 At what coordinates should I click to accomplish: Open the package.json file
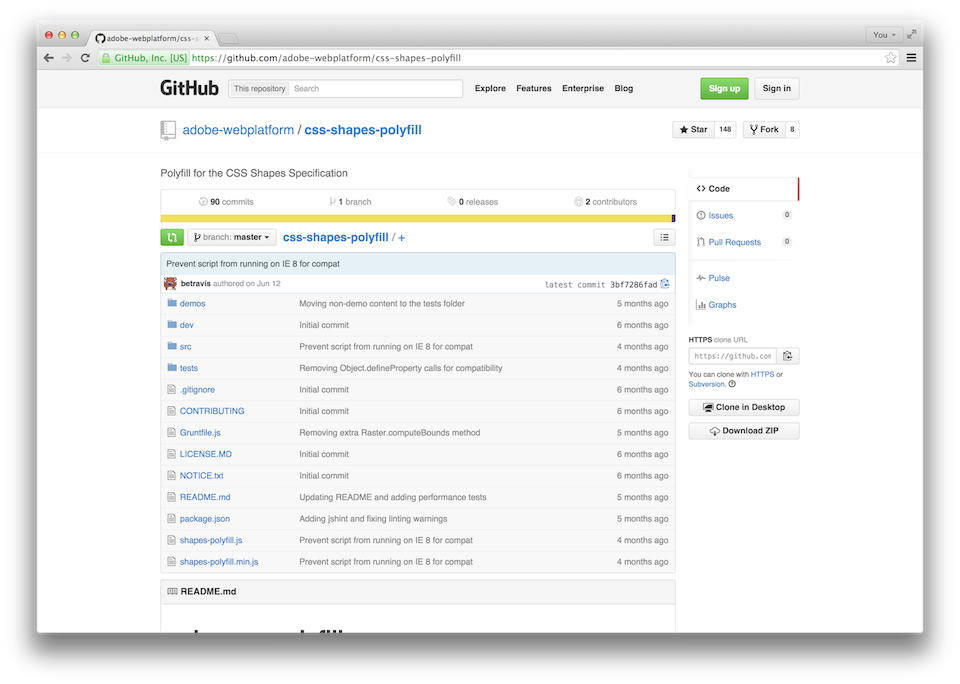pyautogui.click(x=204, y=519)
